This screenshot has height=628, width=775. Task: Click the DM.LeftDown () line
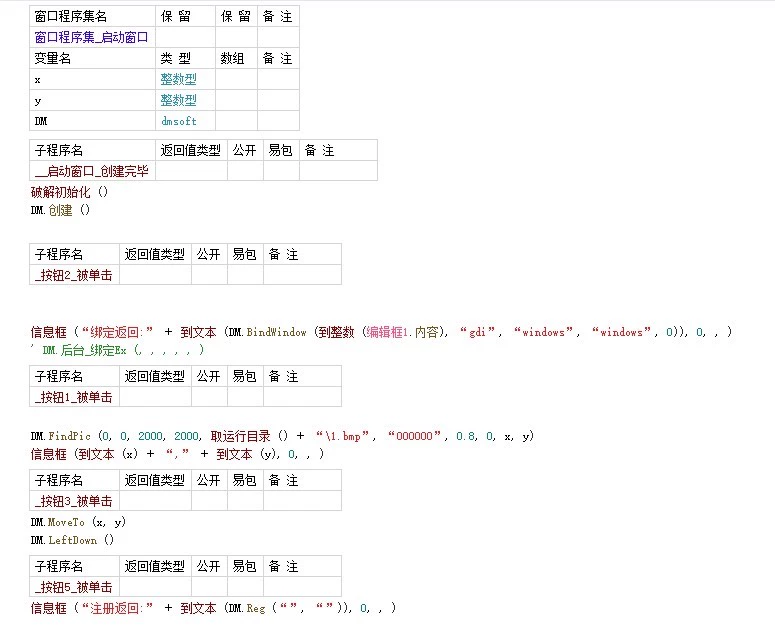tap(72, 540)
